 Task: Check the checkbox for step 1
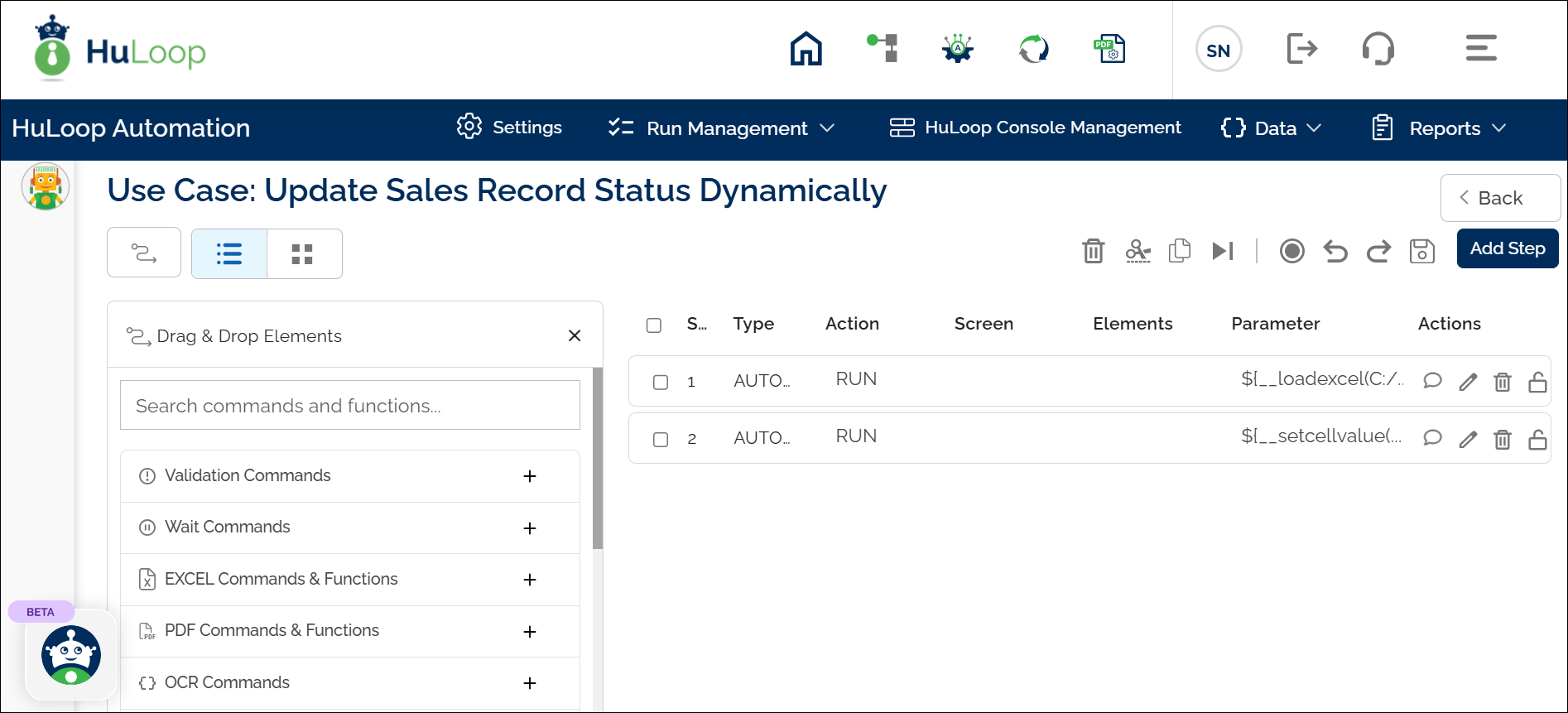(661, 382)
